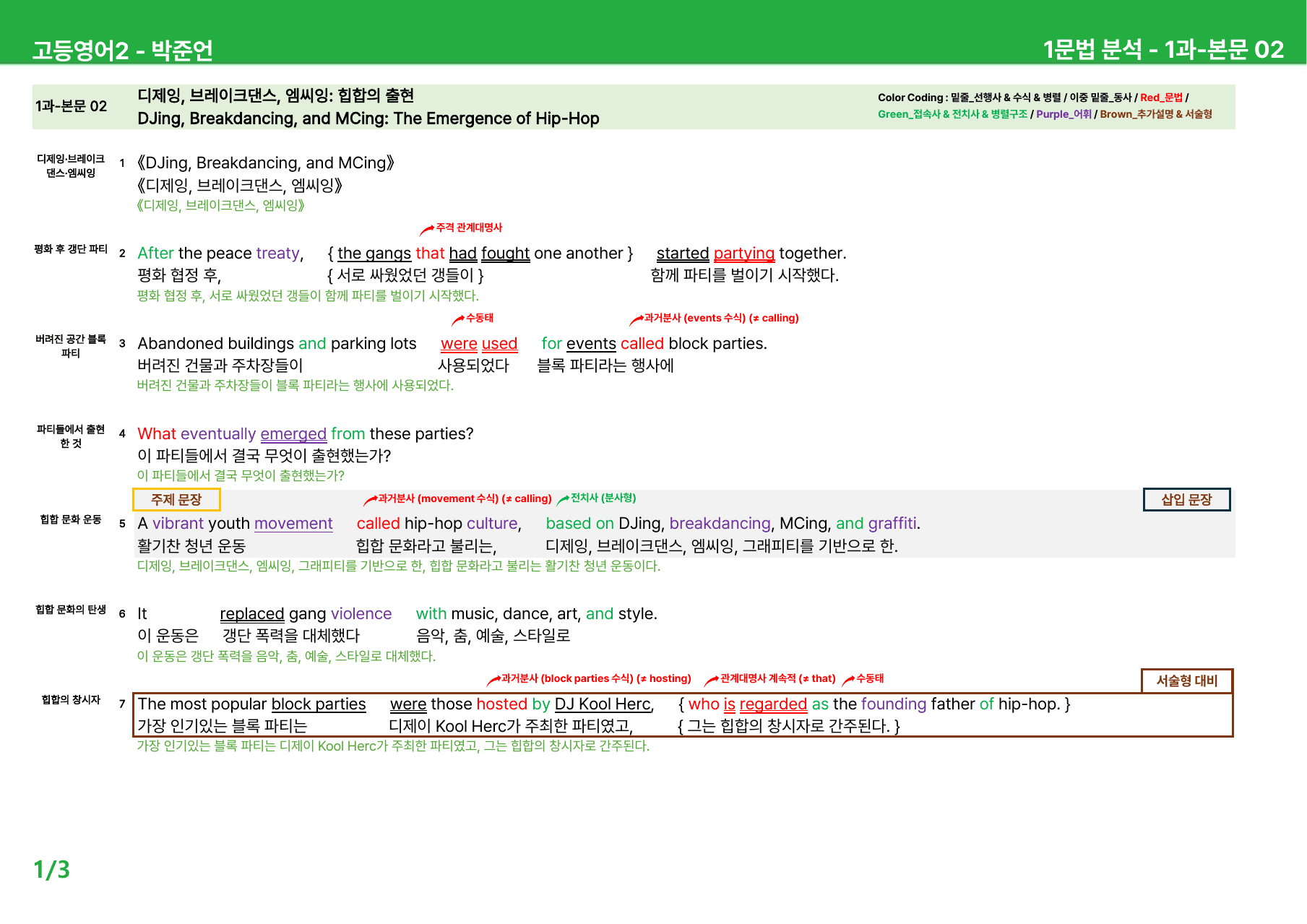Click the red underlined 'were used'
Image resolution: width=1307 pixels, height=924 pixels.
479,344
